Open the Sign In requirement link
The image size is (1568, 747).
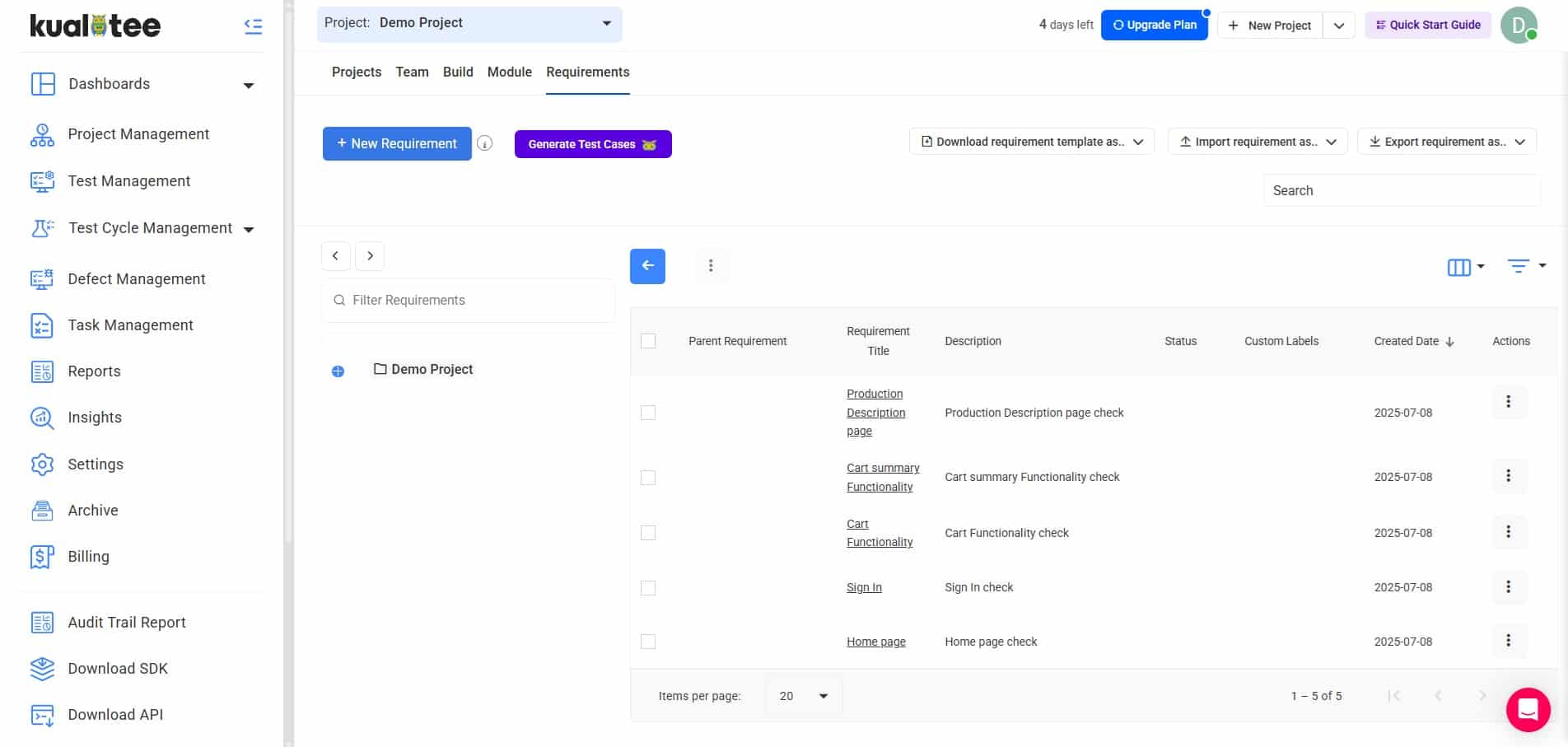[x=864, y=587]
